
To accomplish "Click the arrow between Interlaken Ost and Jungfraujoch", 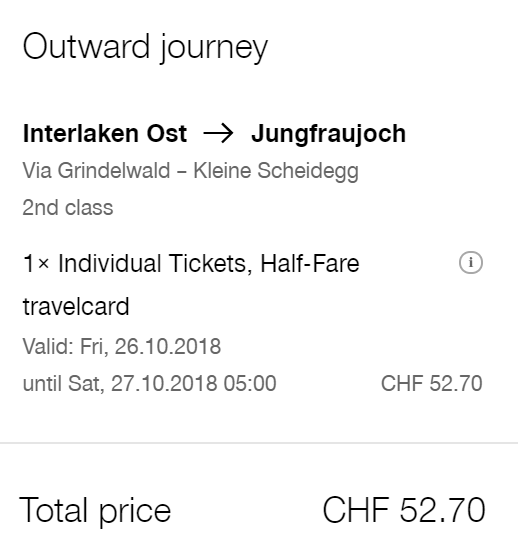I will (x=219, y=133).
